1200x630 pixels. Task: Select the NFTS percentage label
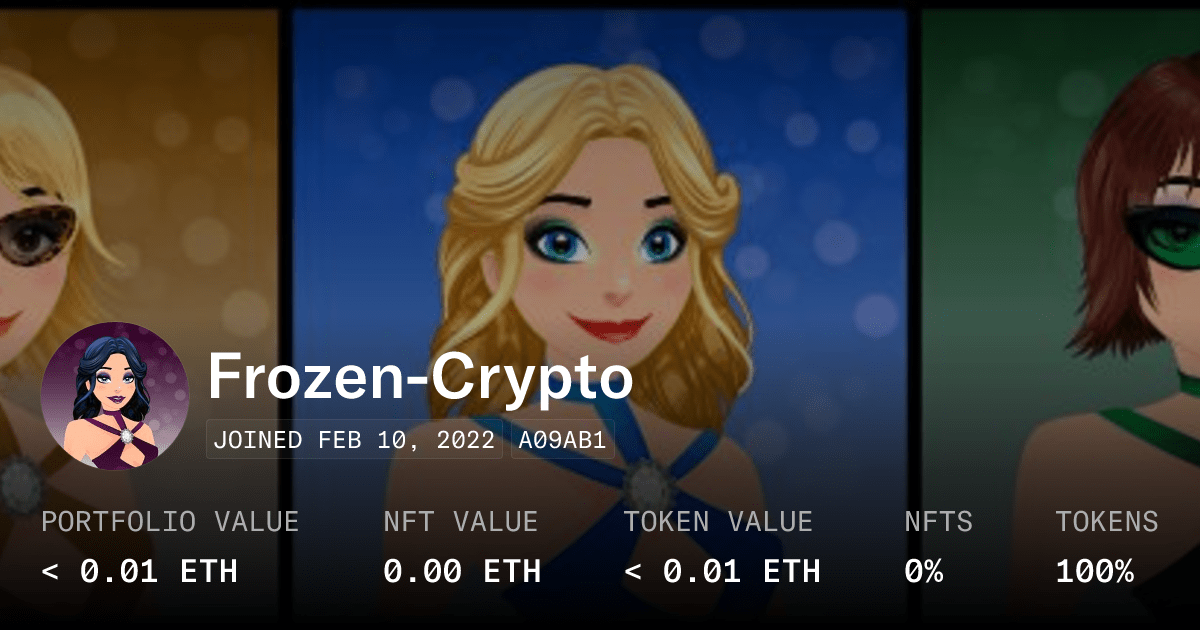(938, 521)
